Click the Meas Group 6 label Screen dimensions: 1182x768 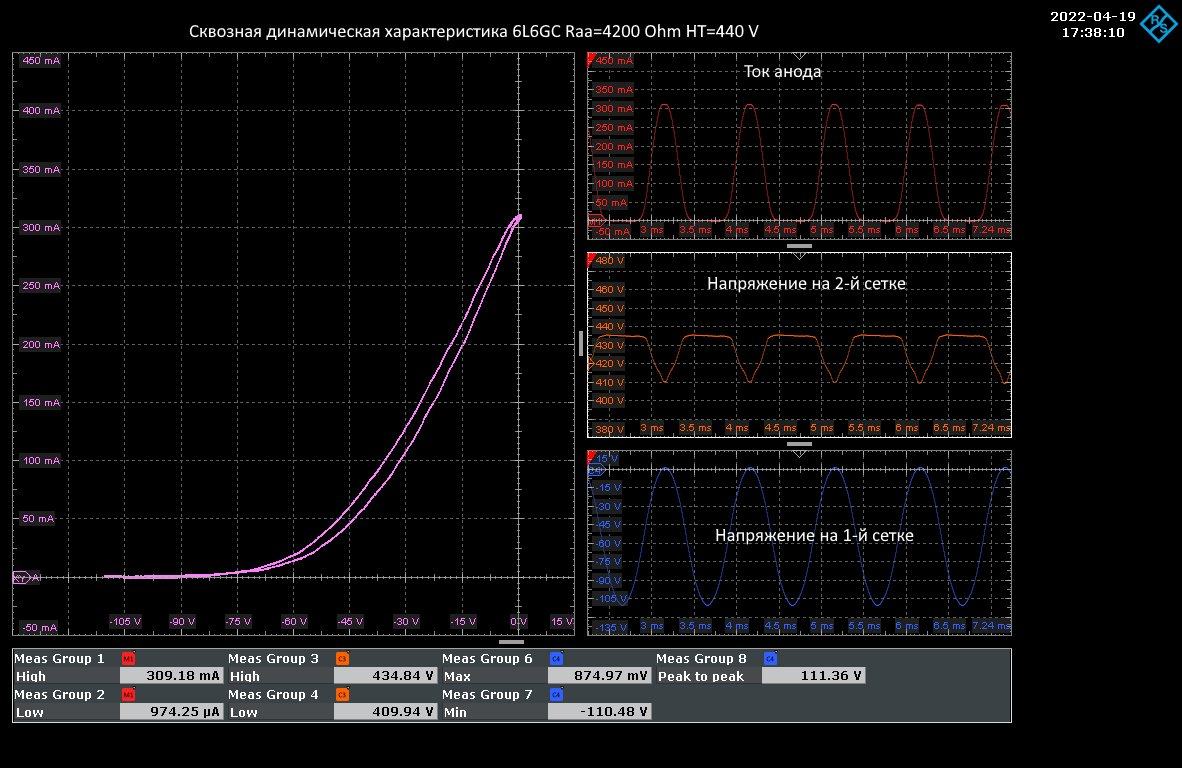coord(487,659)
